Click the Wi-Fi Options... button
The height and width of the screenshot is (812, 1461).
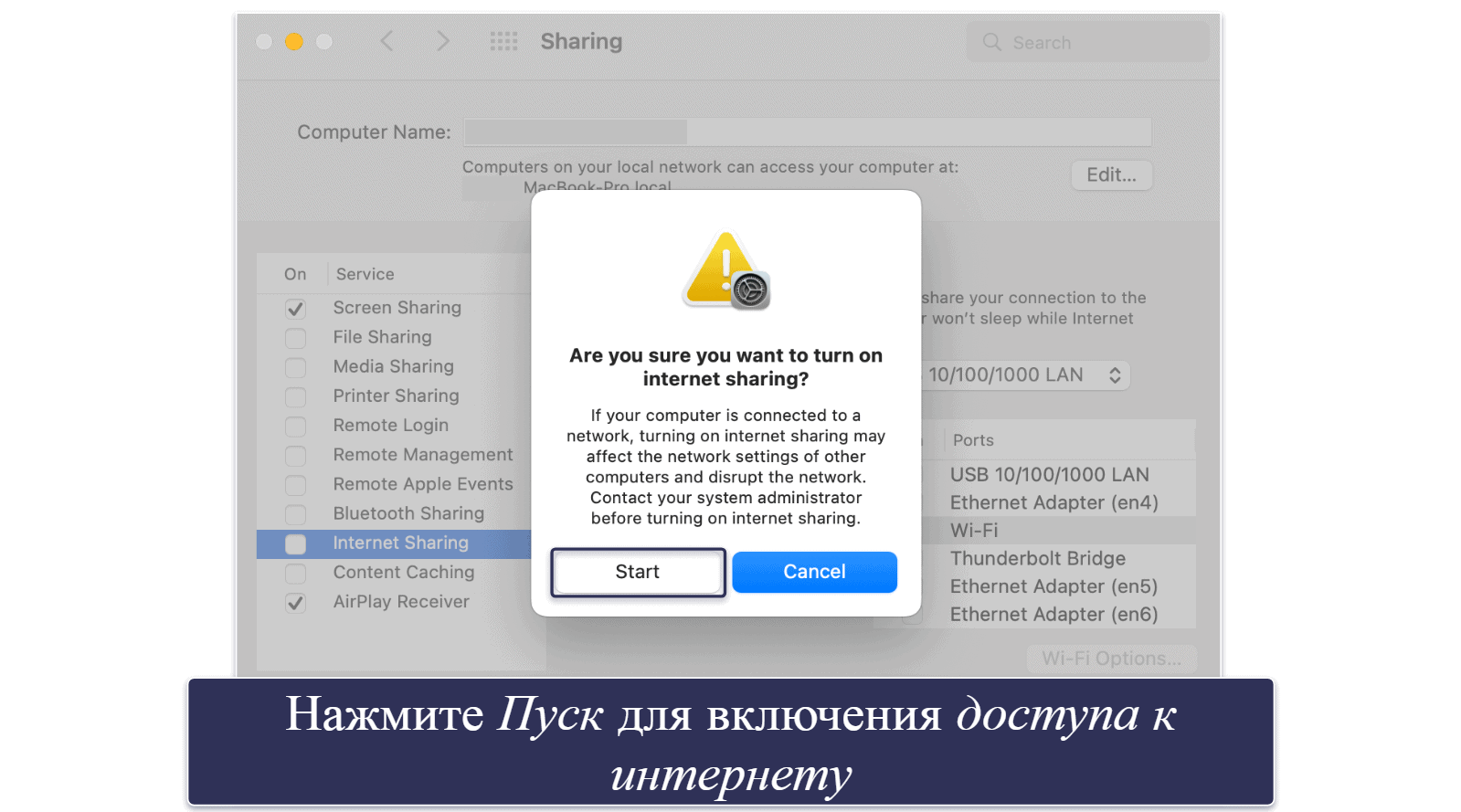(x=1111, y=659)
